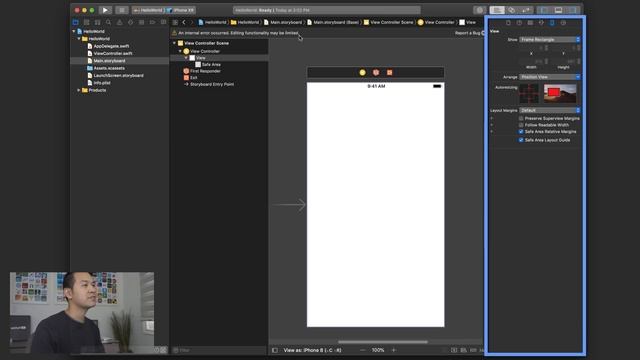This screenshot has height=360, width=640.
Task: Select HelloWorld scheme in toolbar
Action: (x=148, y=10)
